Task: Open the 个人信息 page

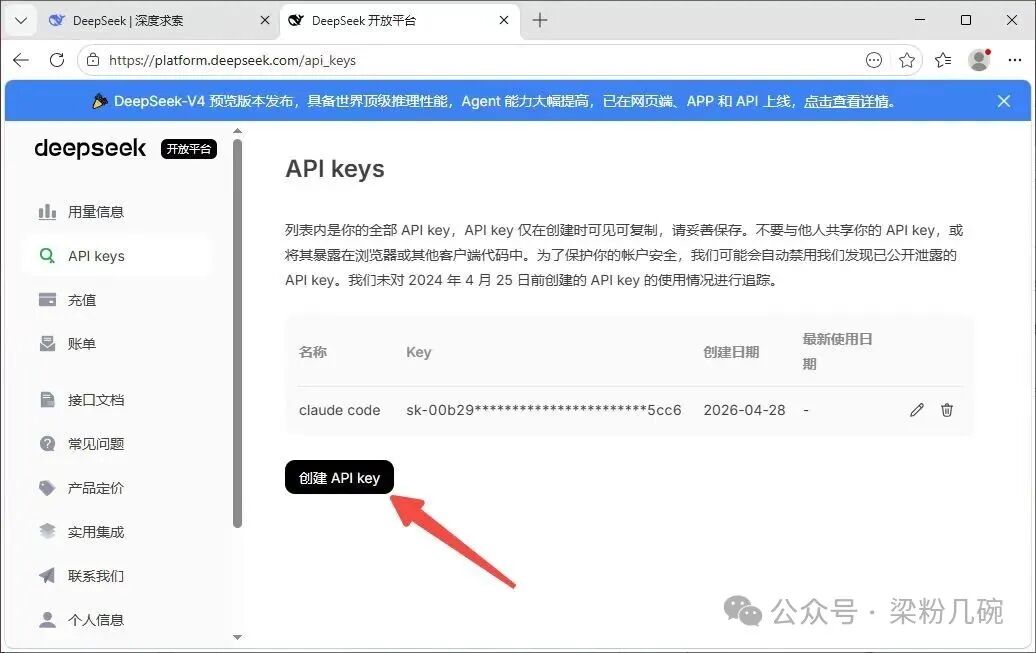Action: click(116, 620)
